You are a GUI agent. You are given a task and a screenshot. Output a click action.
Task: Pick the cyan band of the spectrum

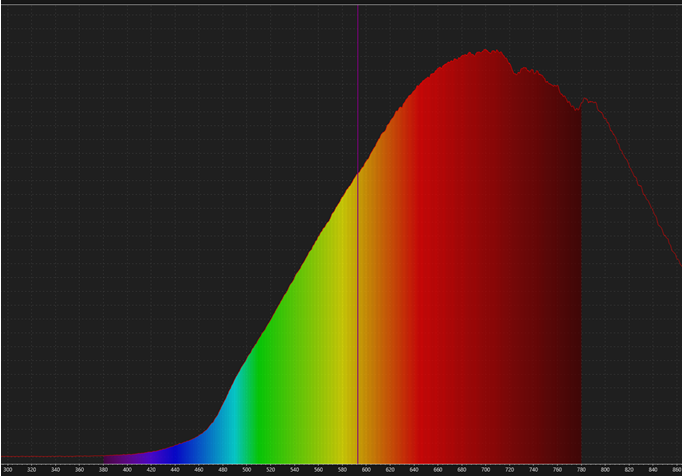[225, 420]
